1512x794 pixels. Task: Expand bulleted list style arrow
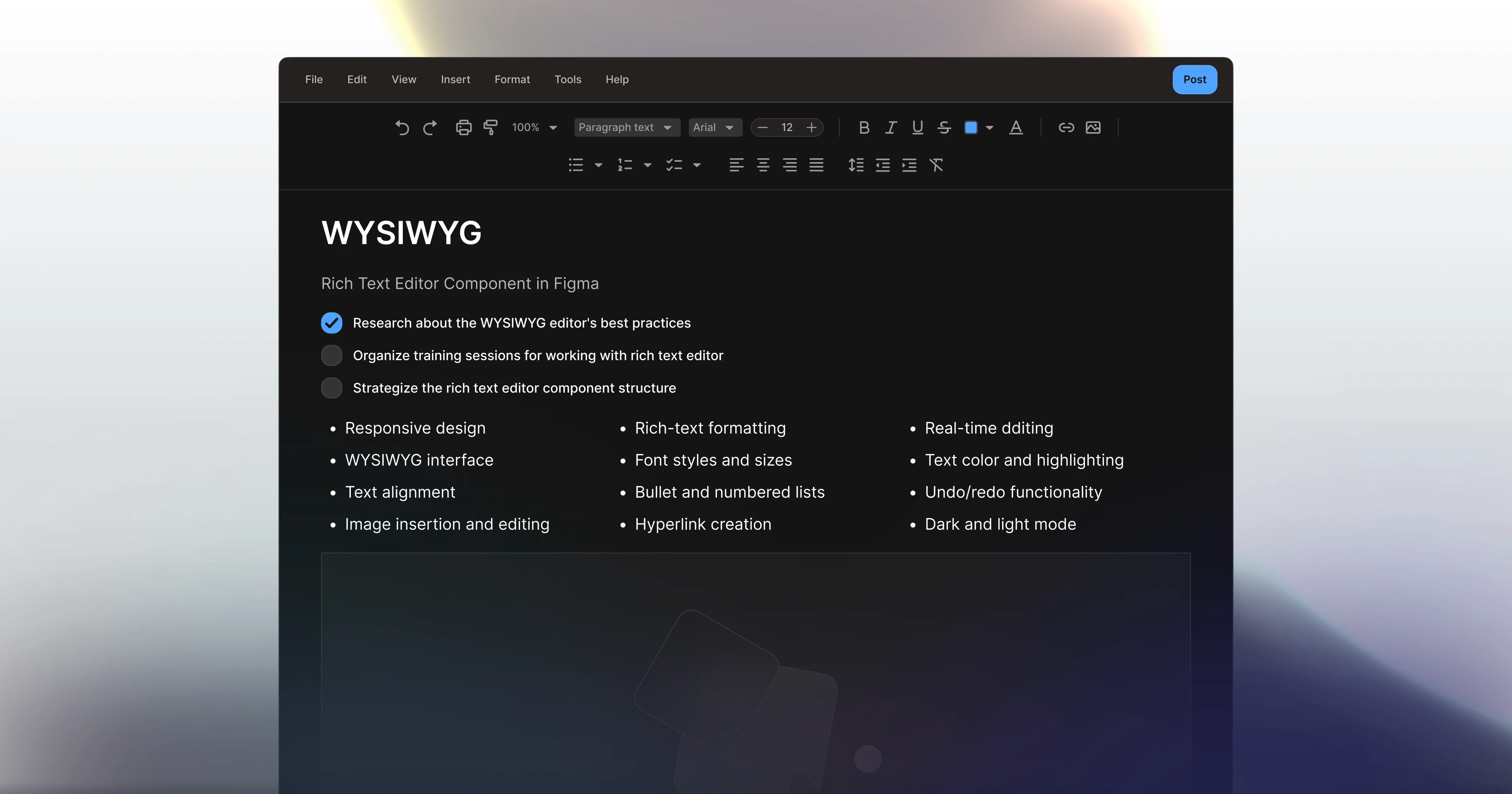(x=599, y=166)
